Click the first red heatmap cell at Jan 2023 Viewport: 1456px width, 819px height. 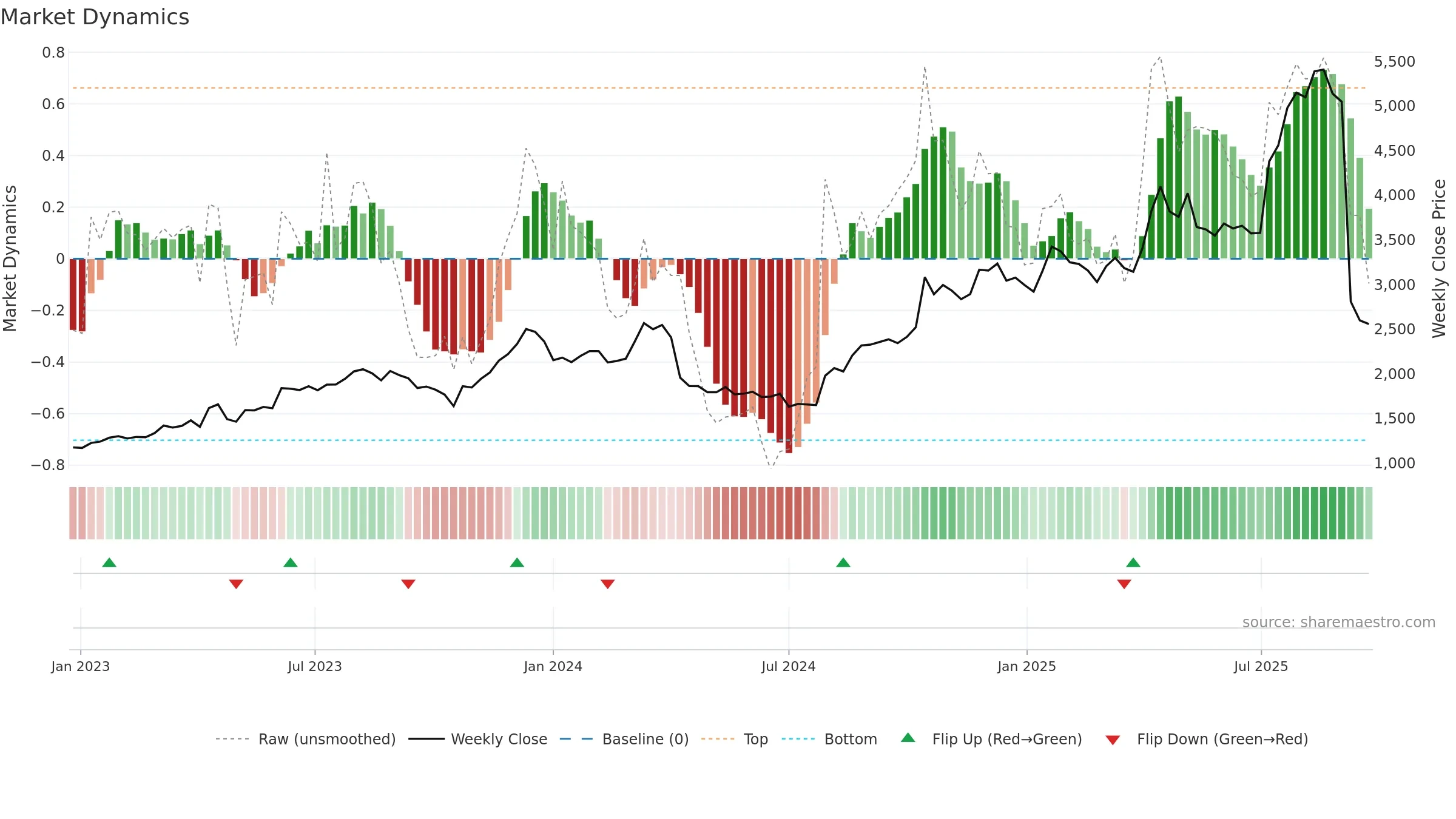point(73,513)
